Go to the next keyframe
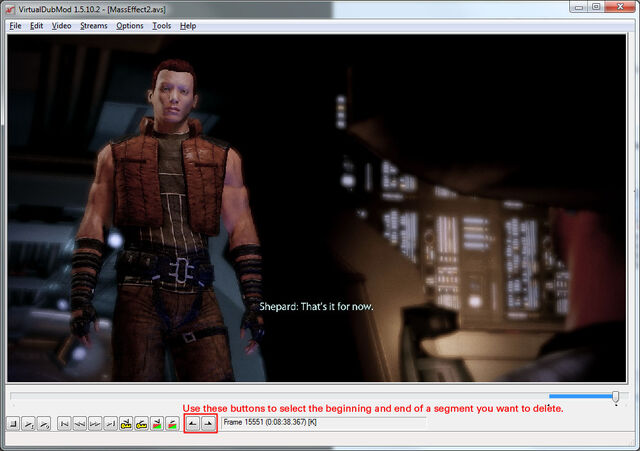640x451 pixels. click(x=142, y=424)
